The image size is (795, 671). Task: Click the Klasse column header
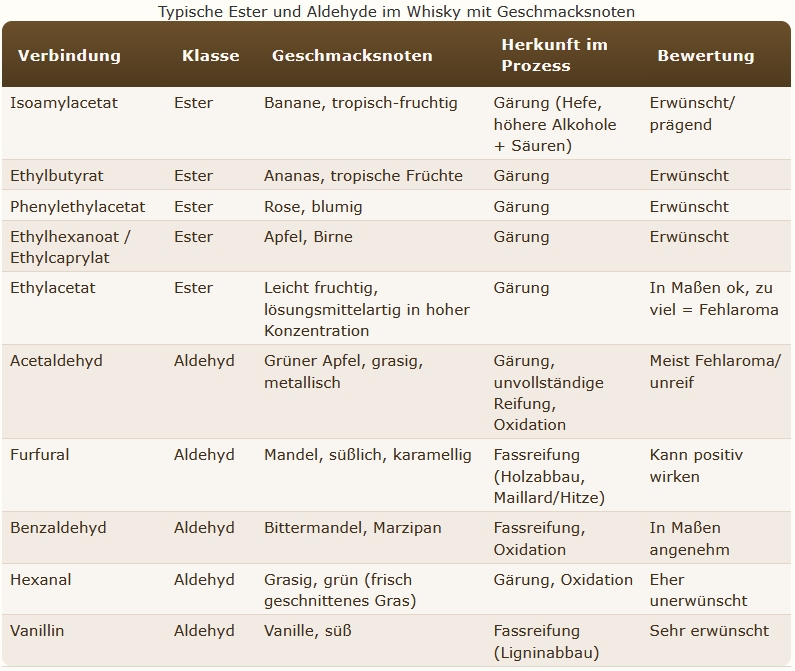point(210,55)
